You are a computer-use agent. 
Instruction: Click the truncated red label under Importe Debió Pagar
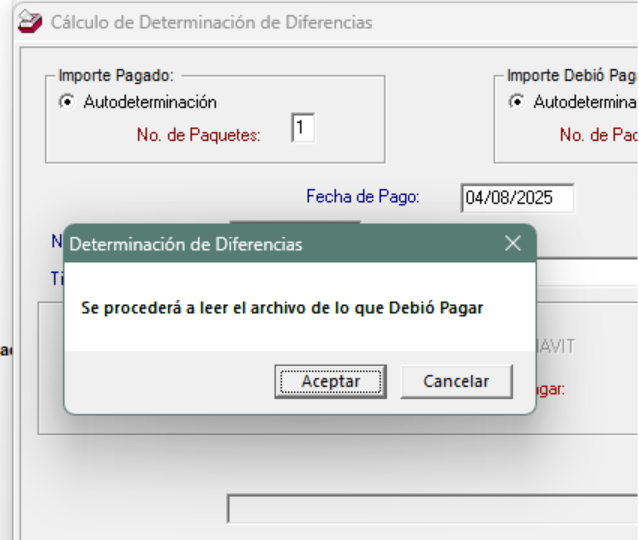[598, 135]
